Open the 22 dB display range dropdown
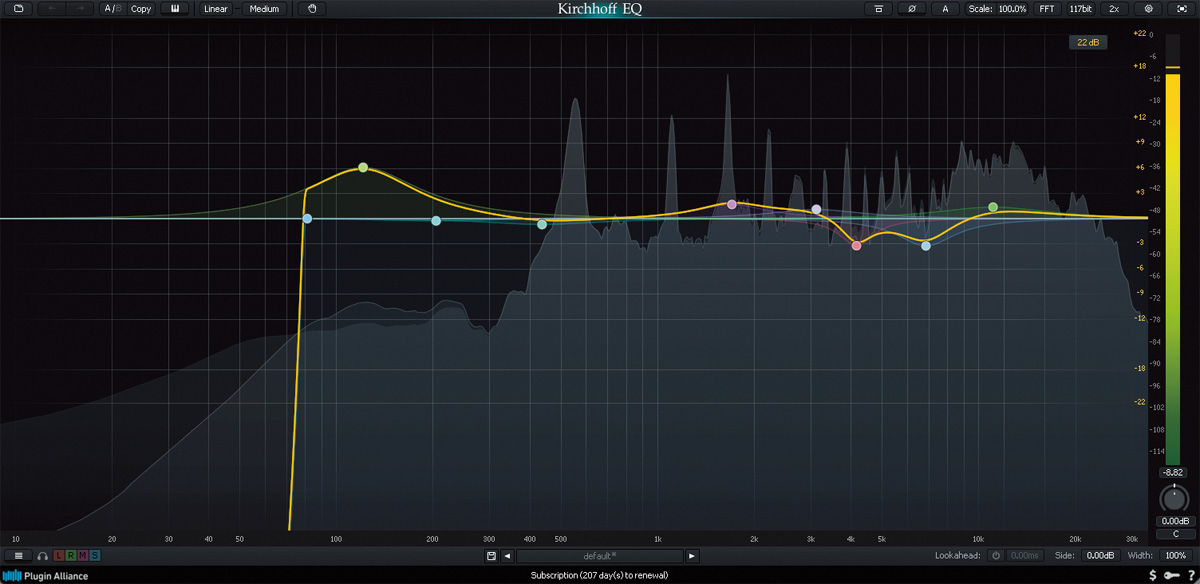Image resolution: width=1200 pixels, height=584 pixels. click(x=1087, y=42)
